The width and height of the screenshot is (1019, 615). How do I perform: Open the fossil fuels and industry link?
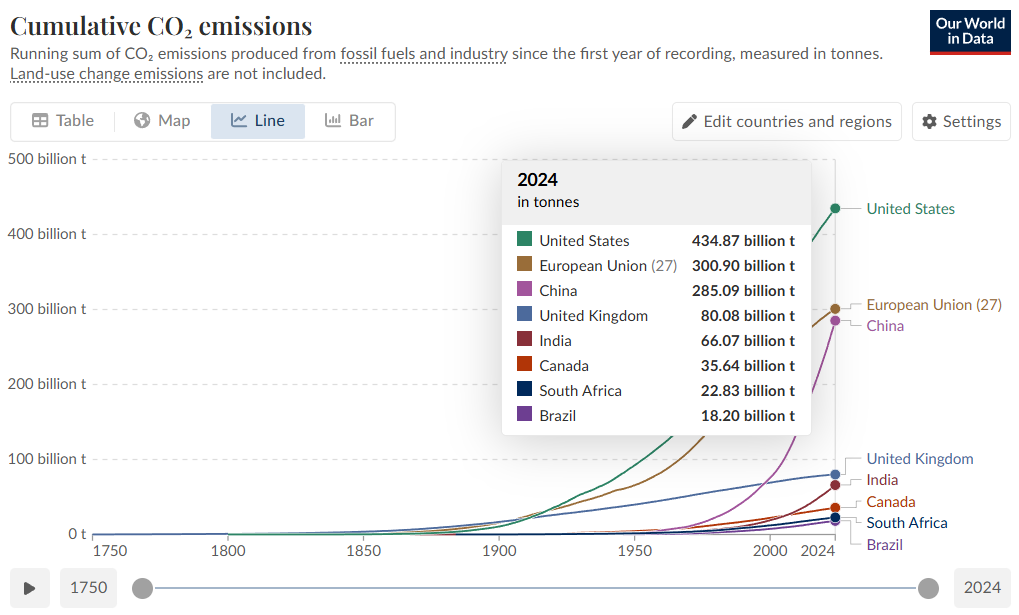(x=423, y=54)
